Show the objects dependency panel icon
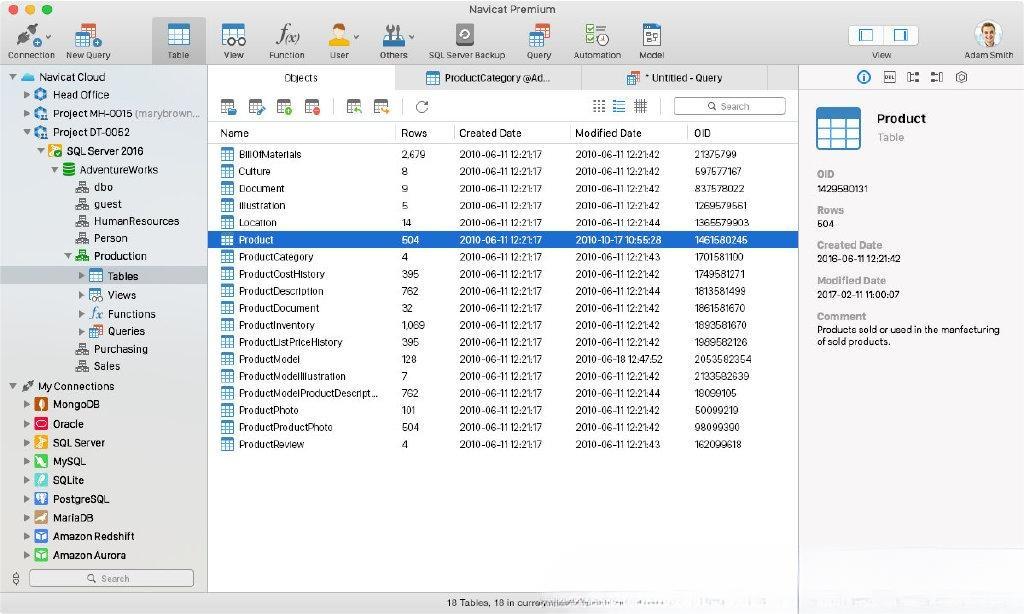Viewport: 1024px width, 614px height. 913,77
